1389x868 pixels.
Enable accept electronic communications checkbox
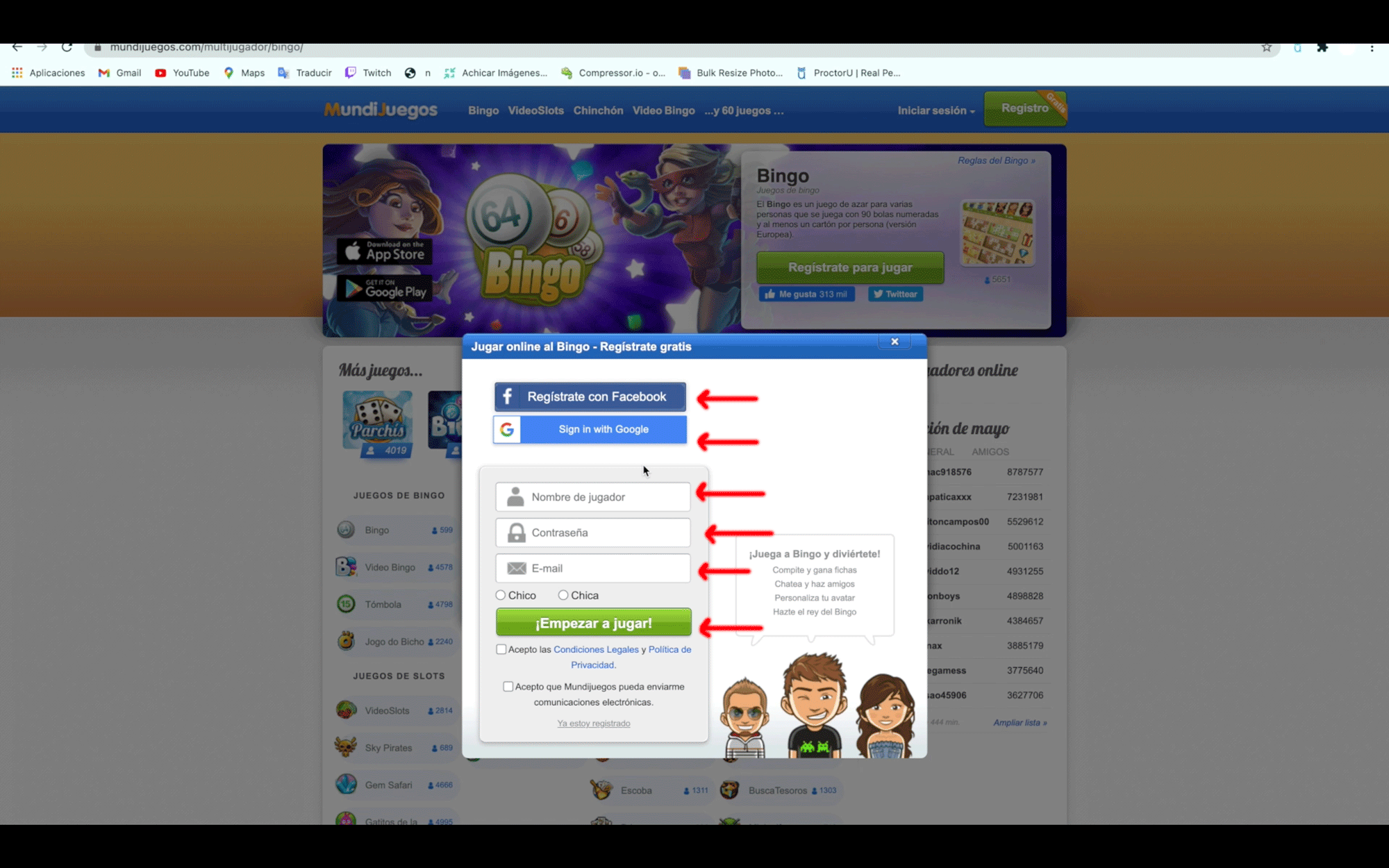pos(508,686)
